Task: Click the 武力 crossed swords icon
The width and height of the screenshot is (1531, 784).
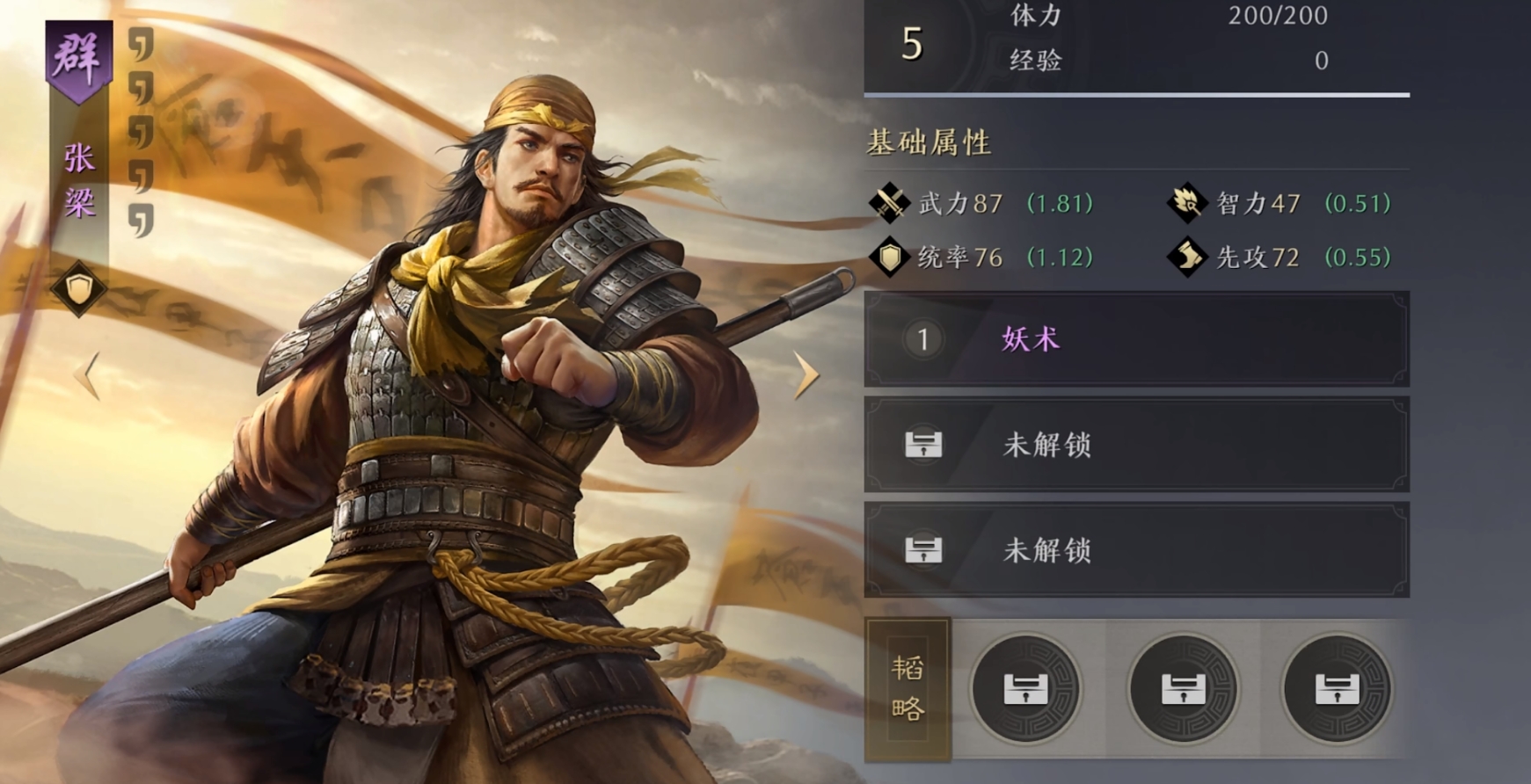Action: pos(889,203)
